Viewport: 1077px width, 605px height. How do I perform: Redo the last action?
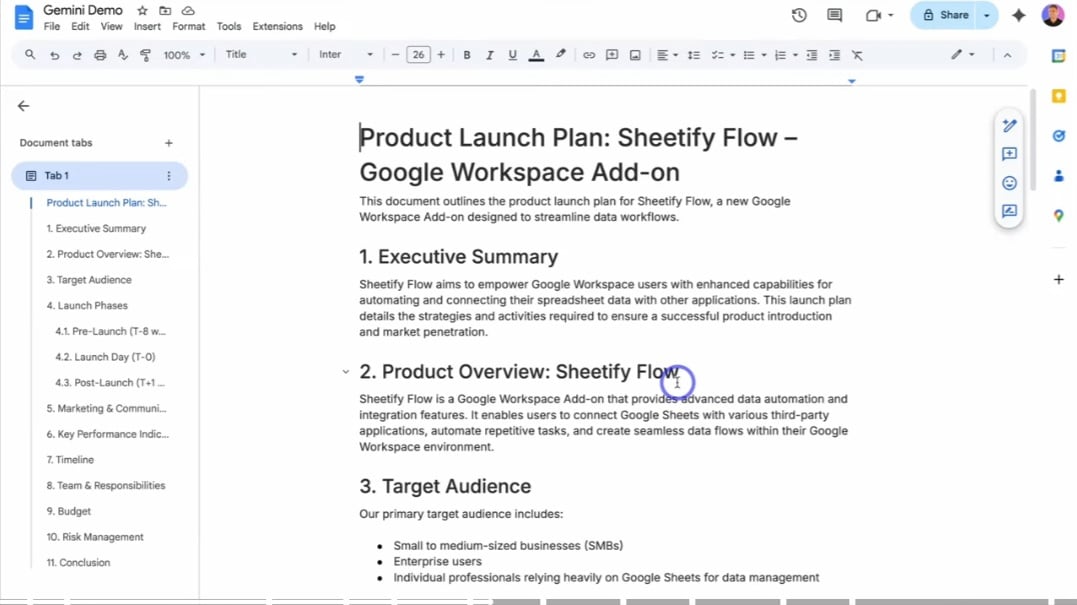tap(77, 55)
